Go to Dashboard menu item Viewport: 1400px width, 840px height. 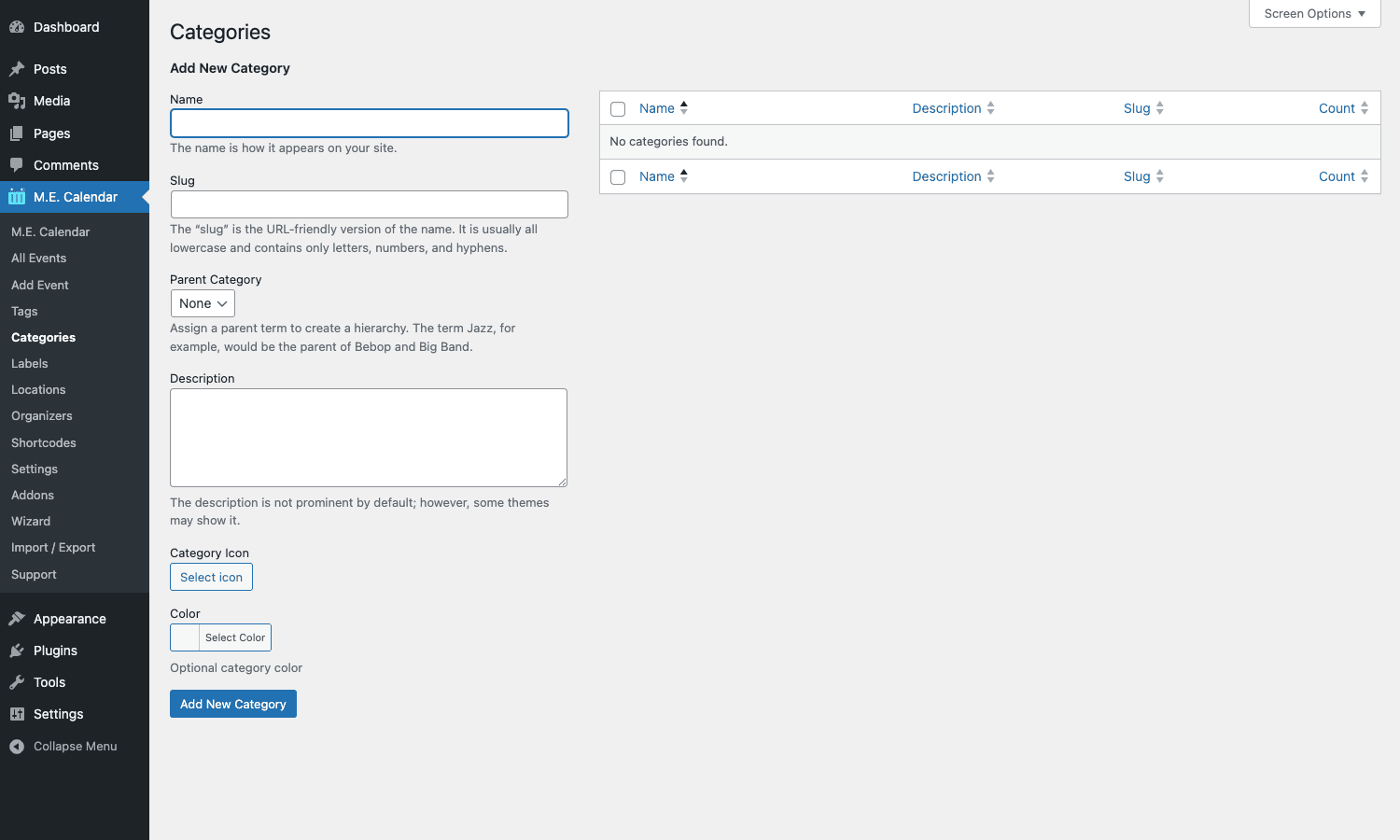pyautogui.click(x=75, y=27)
